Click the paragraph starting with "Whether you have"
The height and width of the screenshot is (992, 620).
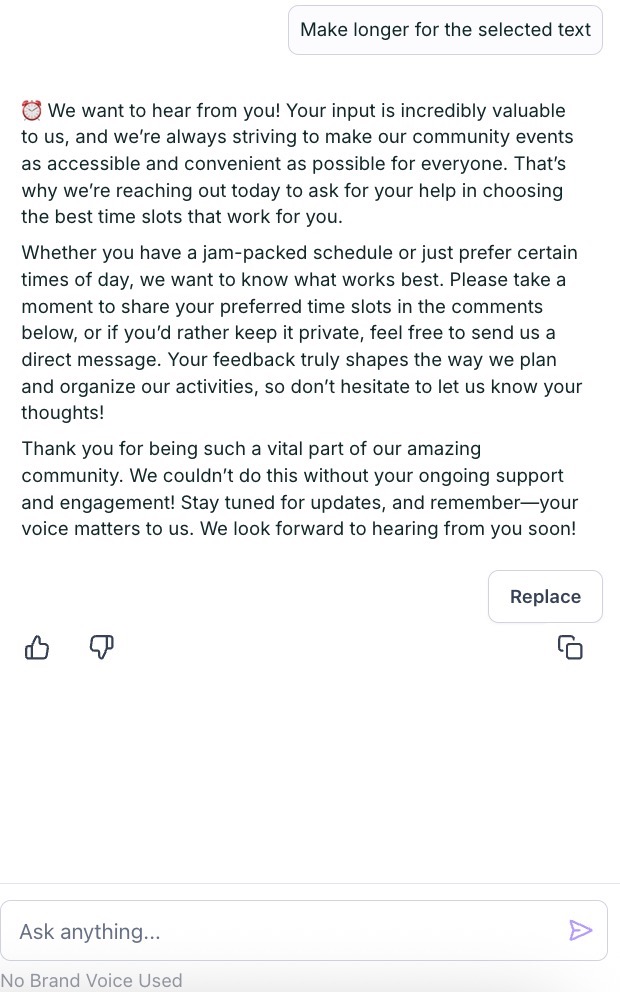pos(300,332)
